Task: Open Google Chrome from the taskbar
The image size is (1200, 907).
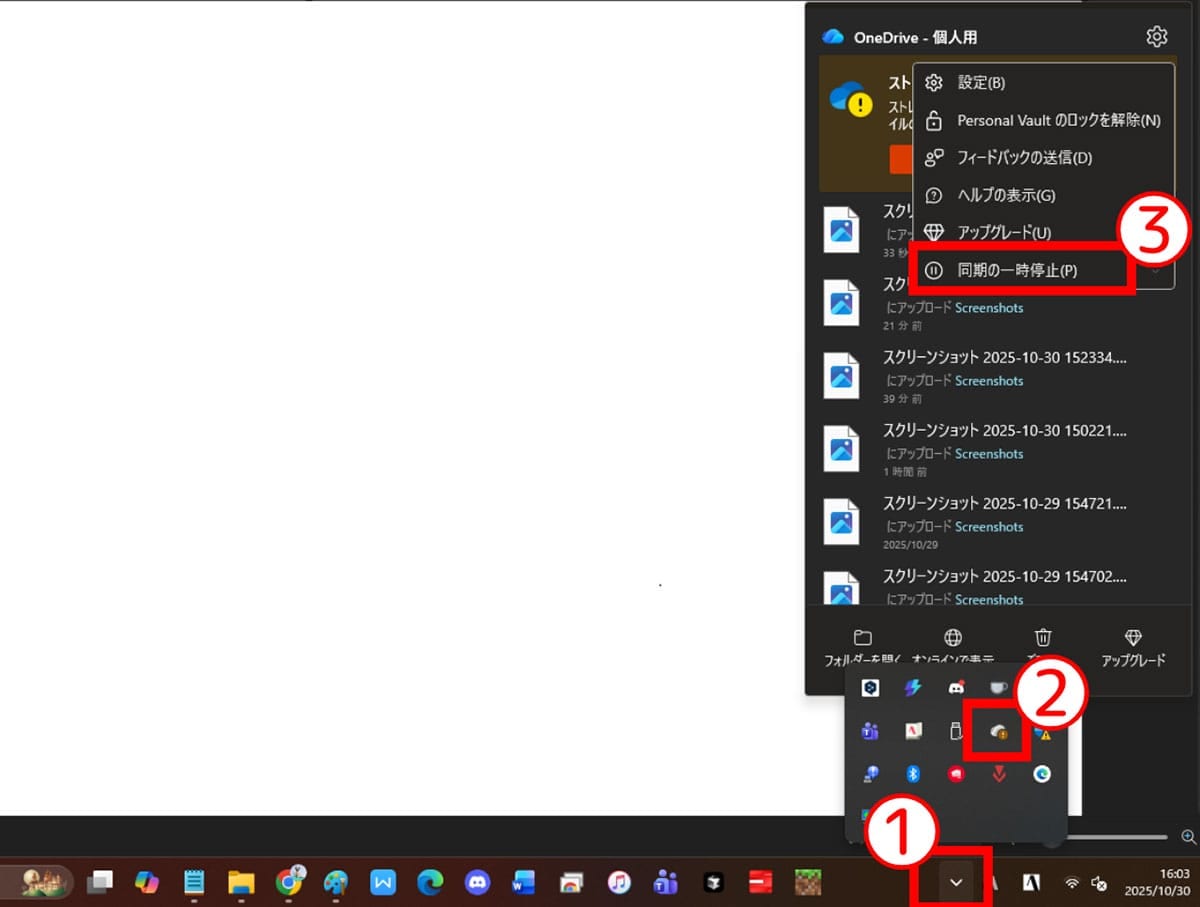Action: pyautogui.click(x=290, y=883)
